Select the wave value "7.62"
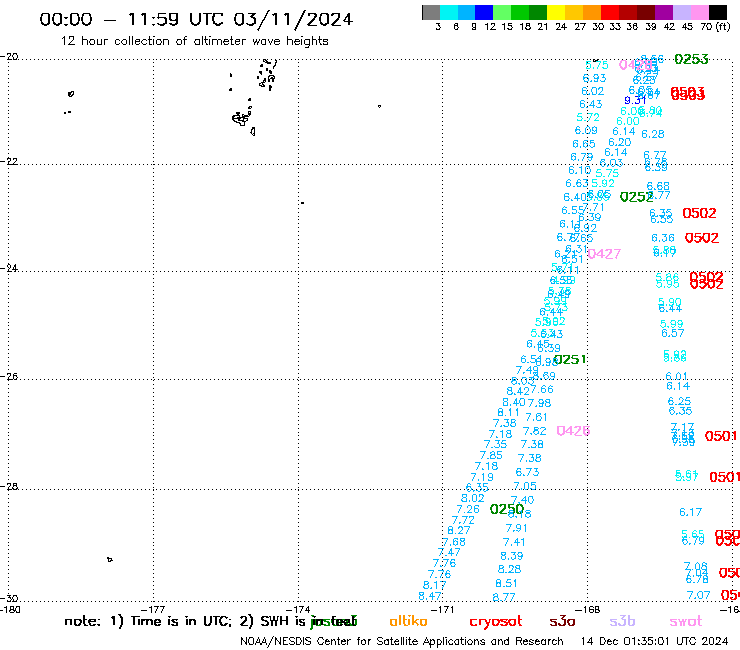This screenshot has height=650, width=740. [534, 431]
